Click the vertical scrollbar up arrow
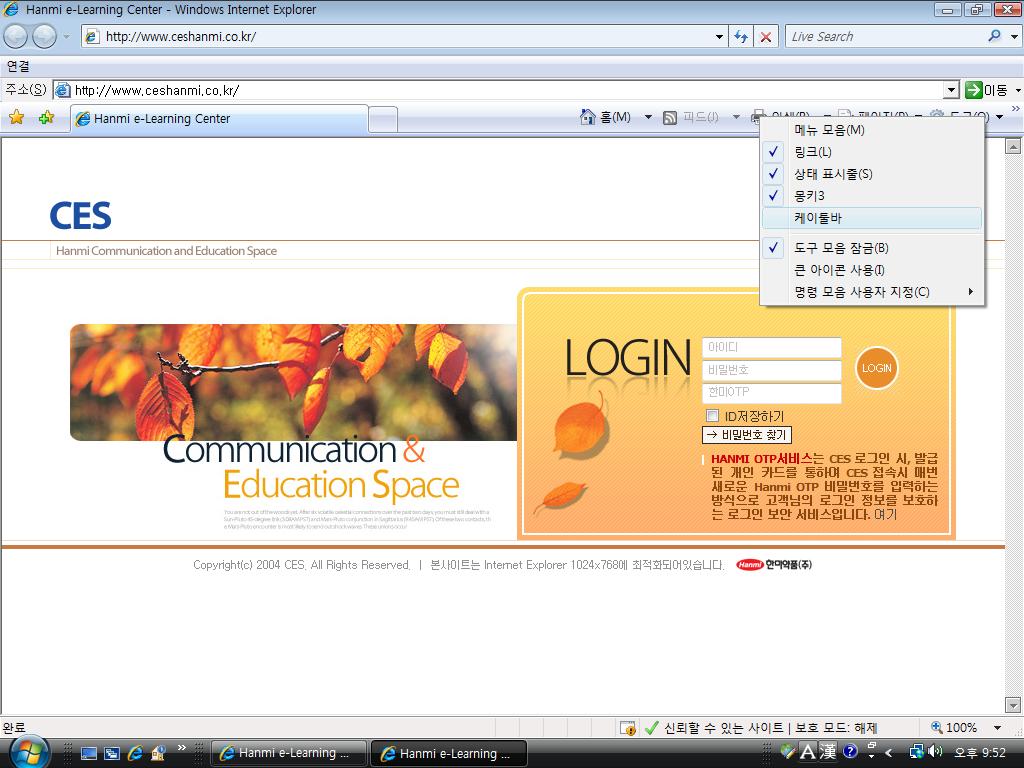 pyautogui.click(x=1013, y=146)
